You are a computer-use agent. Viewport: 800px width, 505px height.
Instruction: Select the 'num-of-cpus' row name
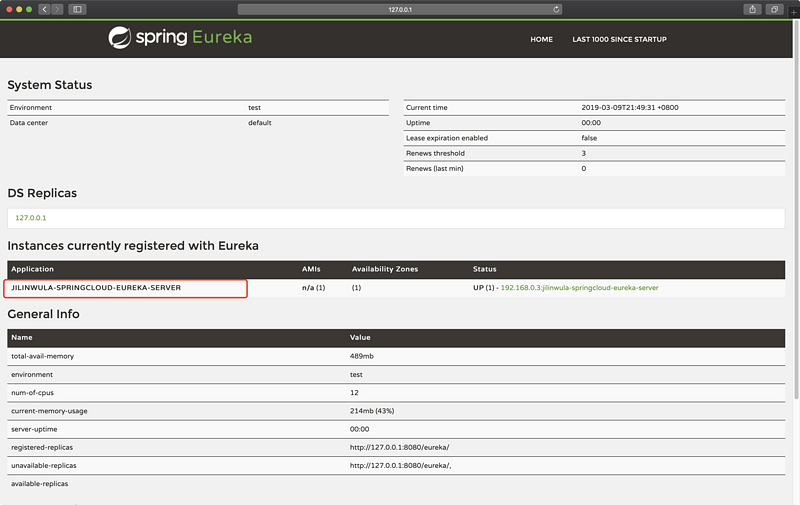(x=32, y=393)
